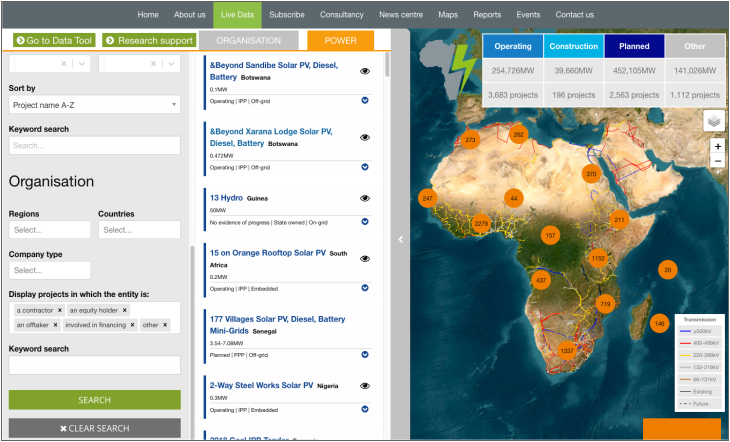Click the 719 cluster in Mozambique
This screenshot has height=442, width=730.
[x=605, y=304]
